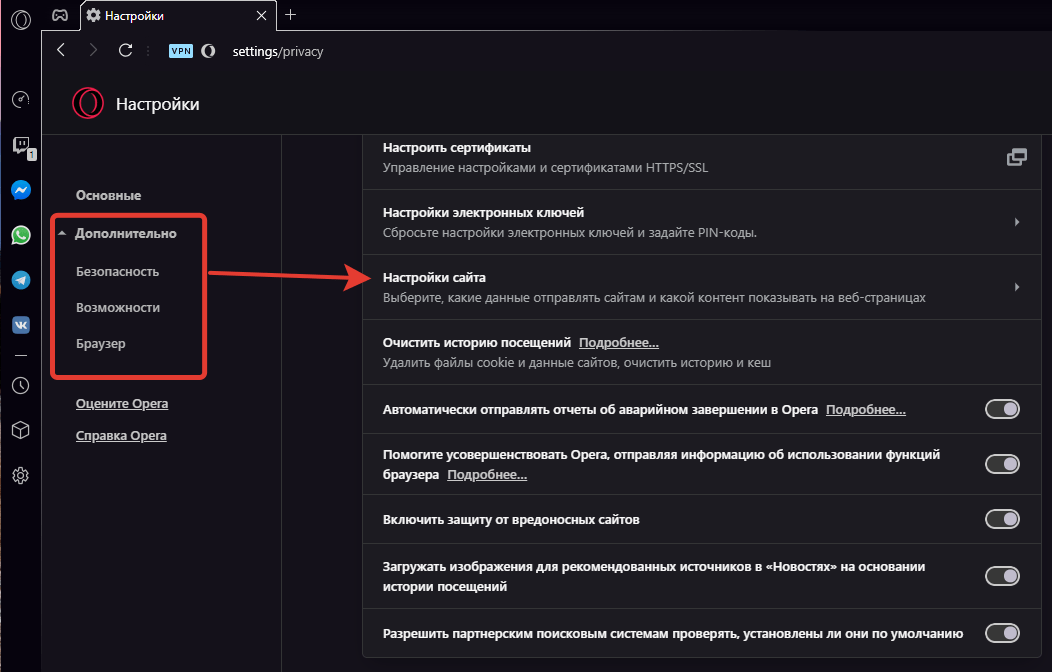Open a new tab with plus button
This screenshot has height=672, width=1052.
pos(291,15)
